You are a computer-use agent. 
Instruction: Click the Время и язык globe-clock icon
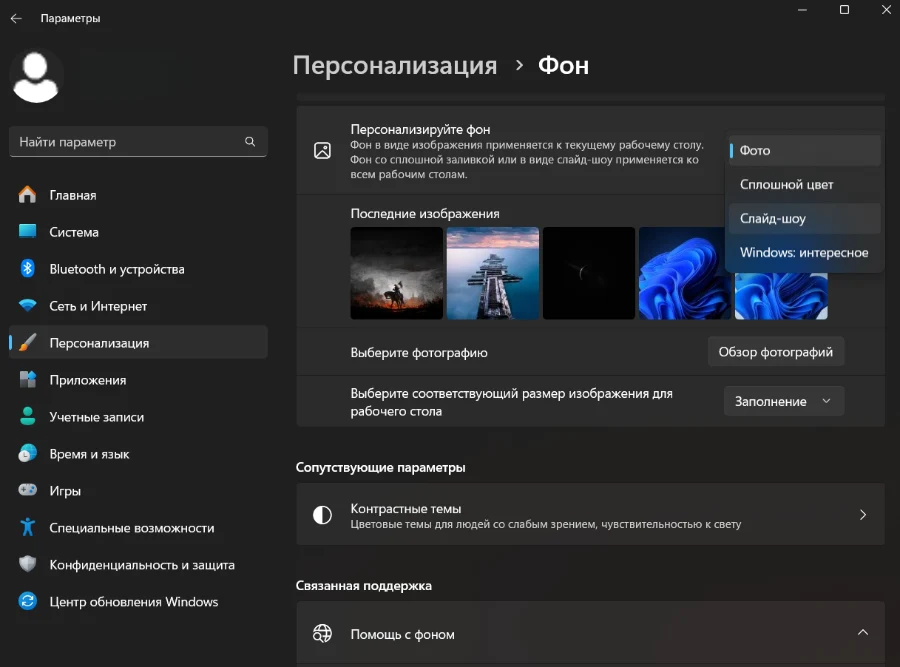click(x=28, y=454)
